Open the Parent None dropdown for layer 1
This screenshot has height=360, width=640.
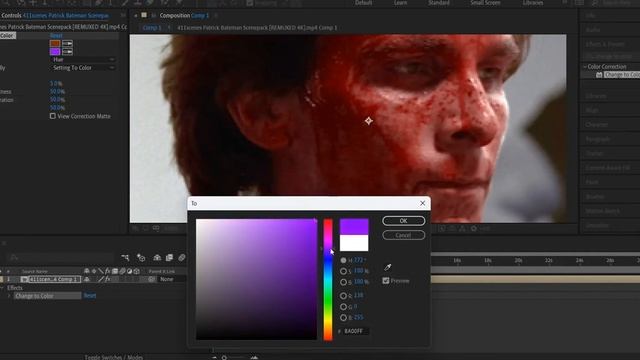pyautogui.click(x=171, y=280)
